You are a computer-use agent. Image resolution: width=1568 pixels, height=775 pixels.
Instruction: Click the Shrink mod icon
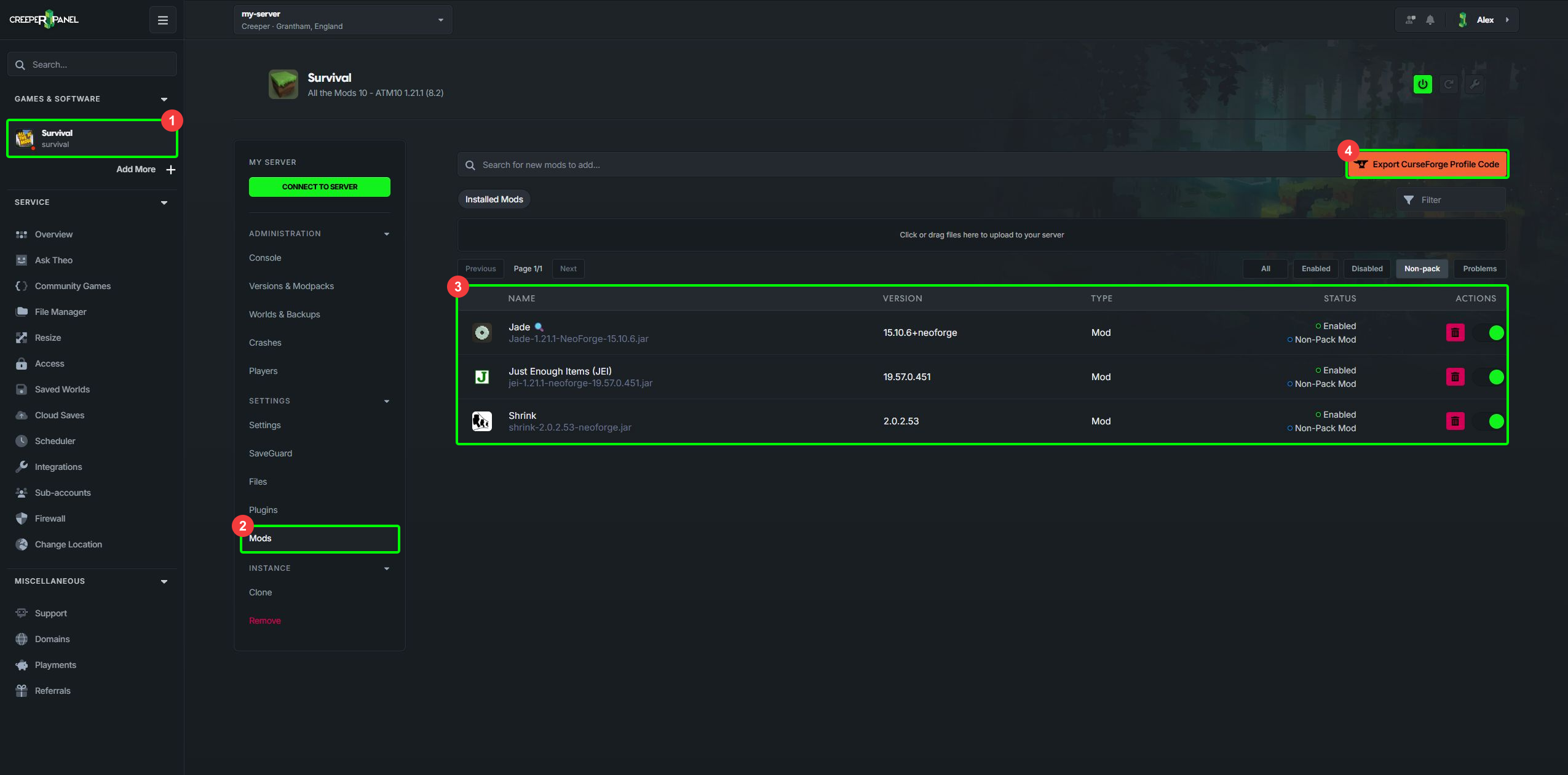coord(482,421)
